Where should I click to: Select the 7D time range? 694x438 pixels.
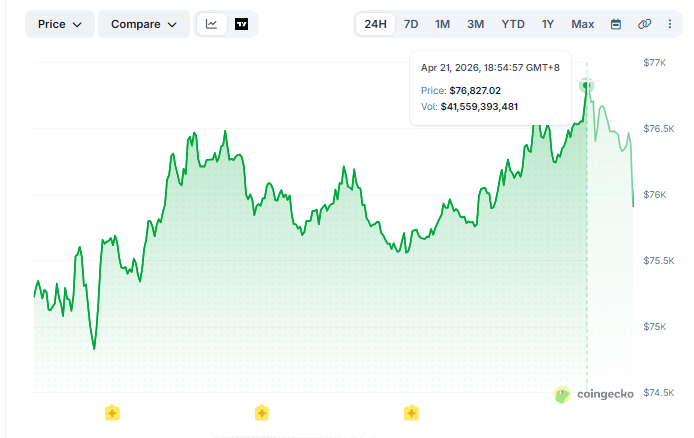click(x=411, y=24)
